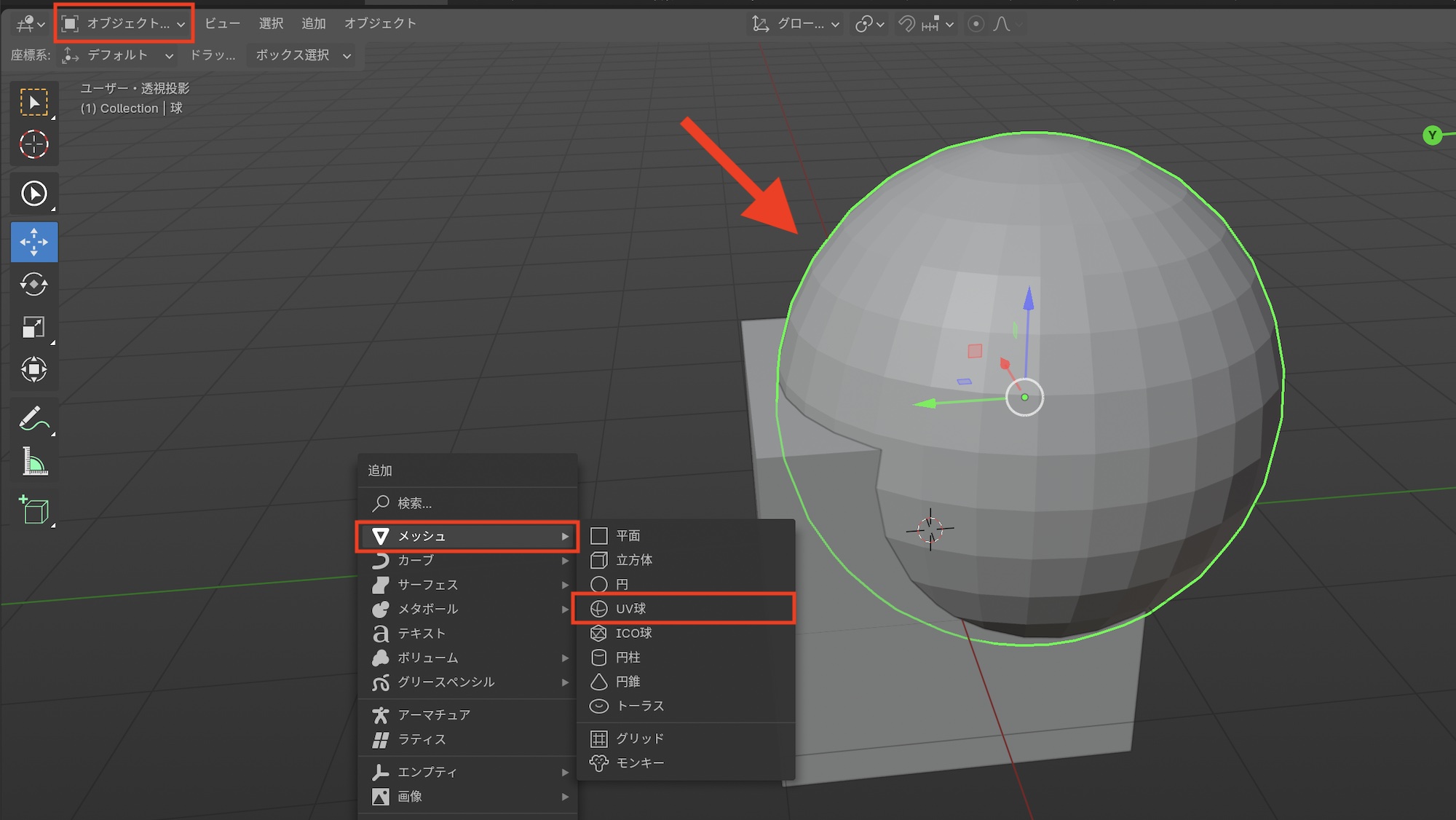The width and height of the screenshot is (1456, 820).
Task: Activate the Add Cube tool
Action: 33,510
